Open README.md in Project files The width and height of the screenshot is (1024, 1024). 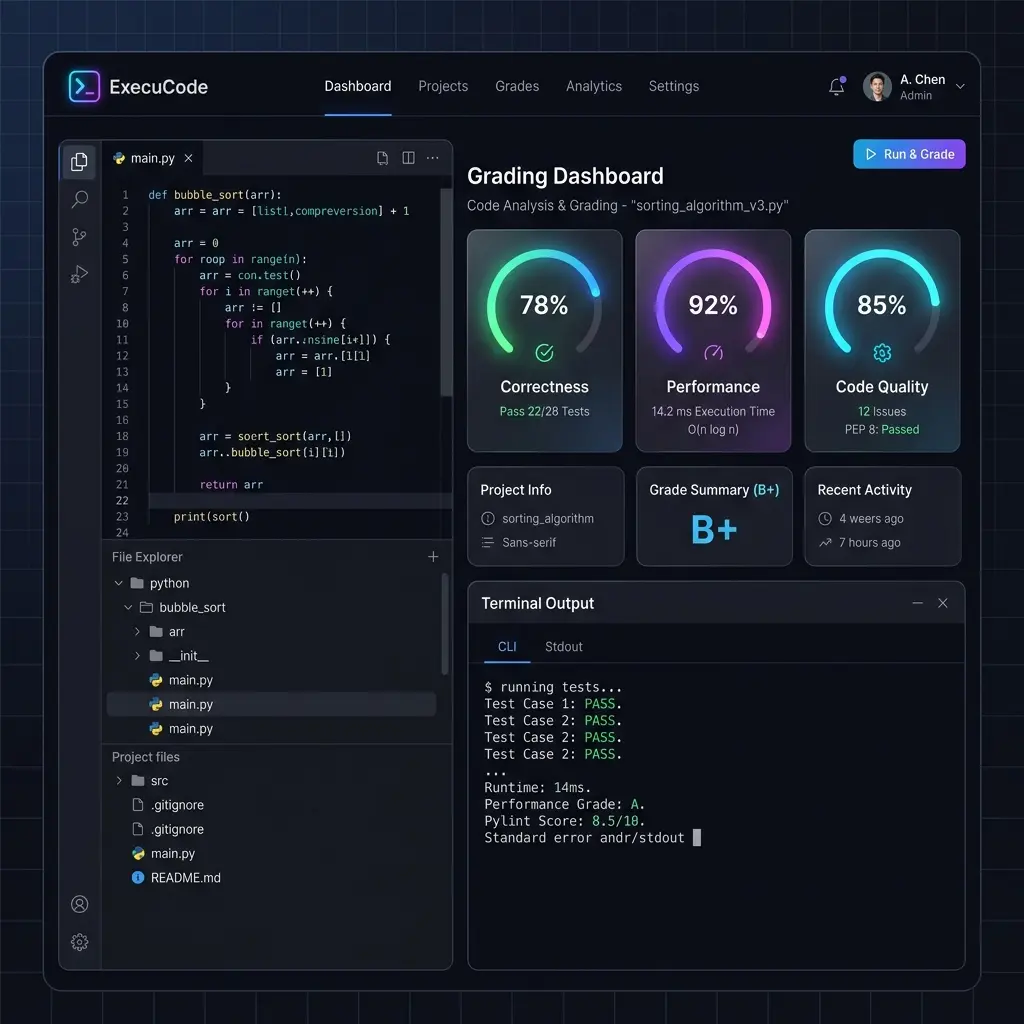[185, 878]
